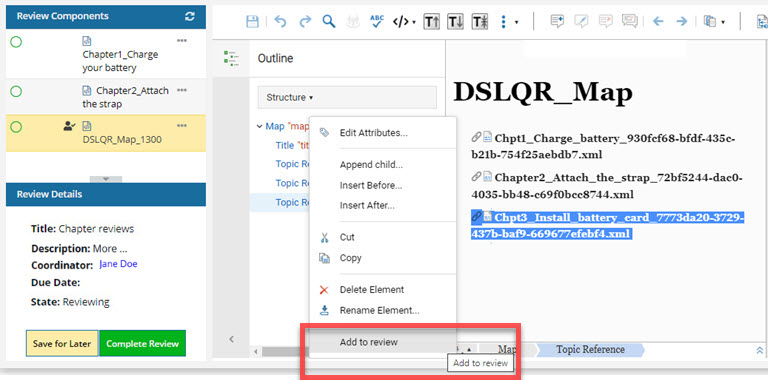Collapse the Map node in Outline tree
The width and height of the screenshot is (768, 380).
(259, 126)
